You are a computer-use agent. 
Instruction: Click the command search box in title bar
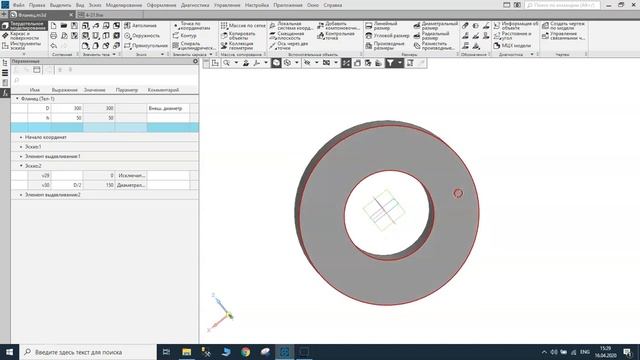(562, 5)
